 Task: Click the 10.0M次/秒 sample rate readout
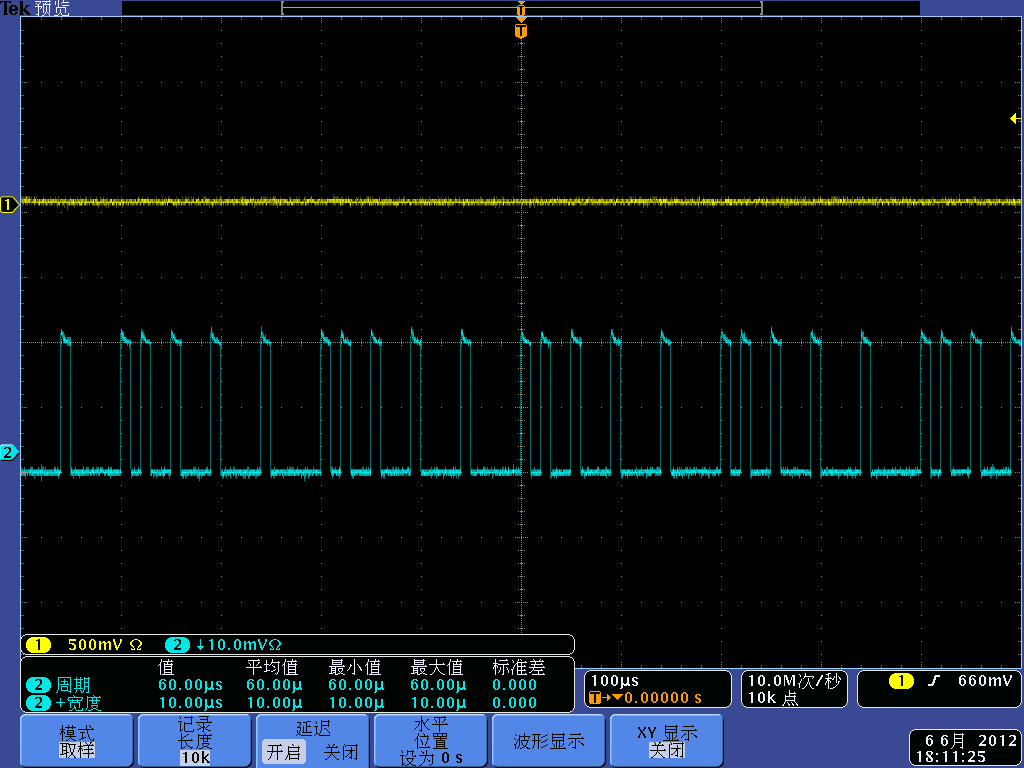click(x=792, y=681)
